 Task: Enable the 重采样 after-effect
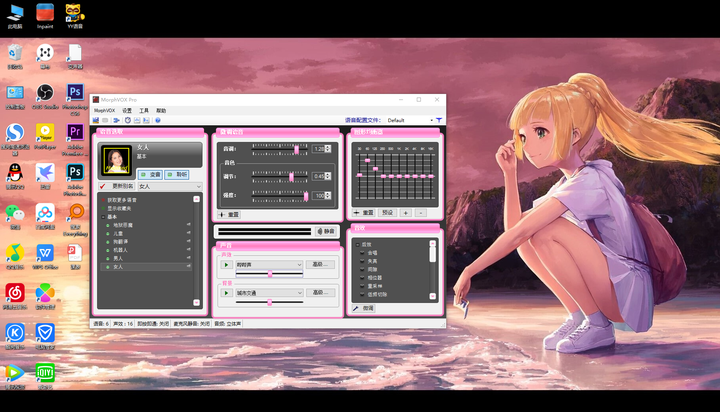tap(362, 286)
